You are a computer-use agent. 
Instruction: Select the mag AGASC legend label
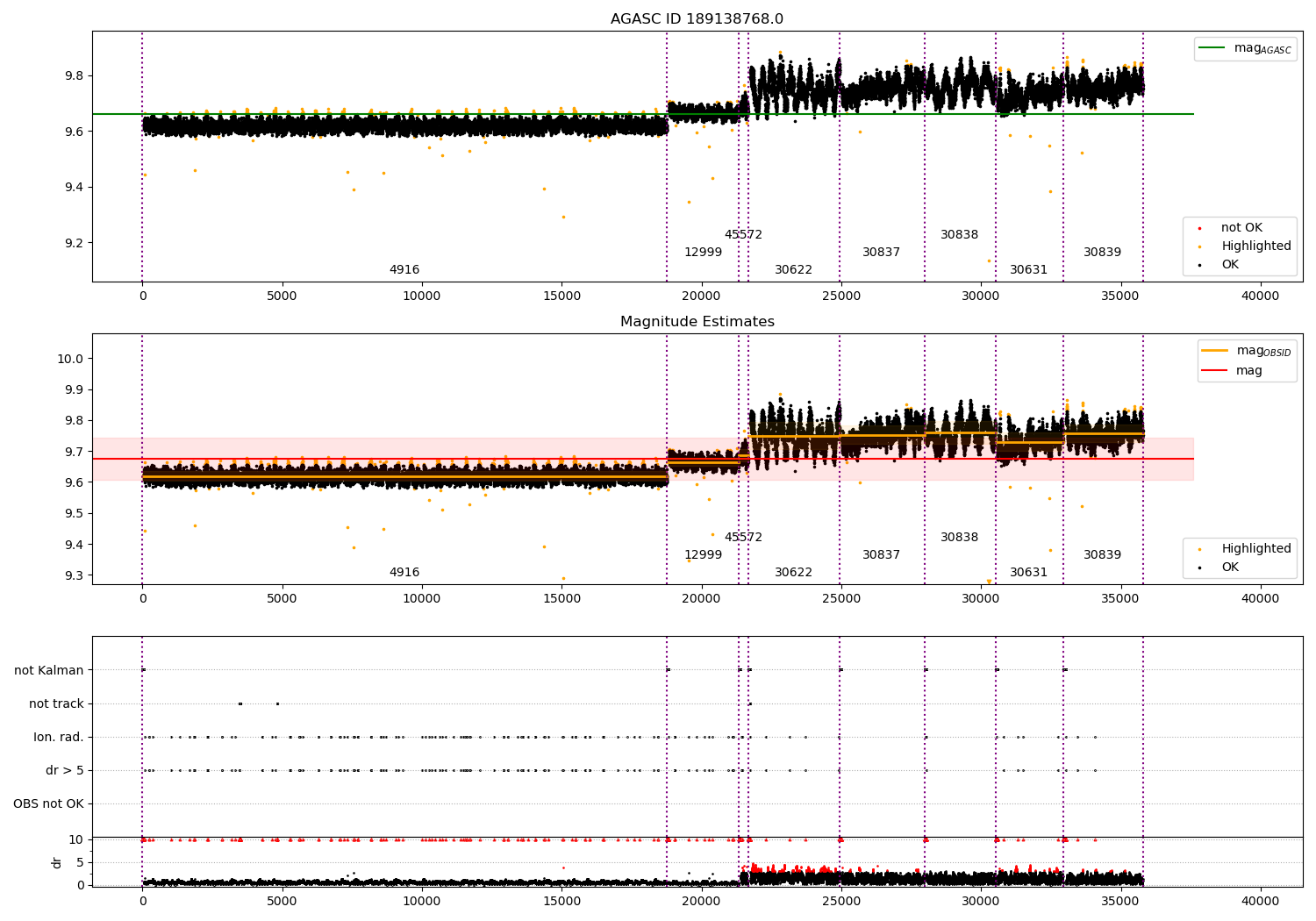[1262, 48]
